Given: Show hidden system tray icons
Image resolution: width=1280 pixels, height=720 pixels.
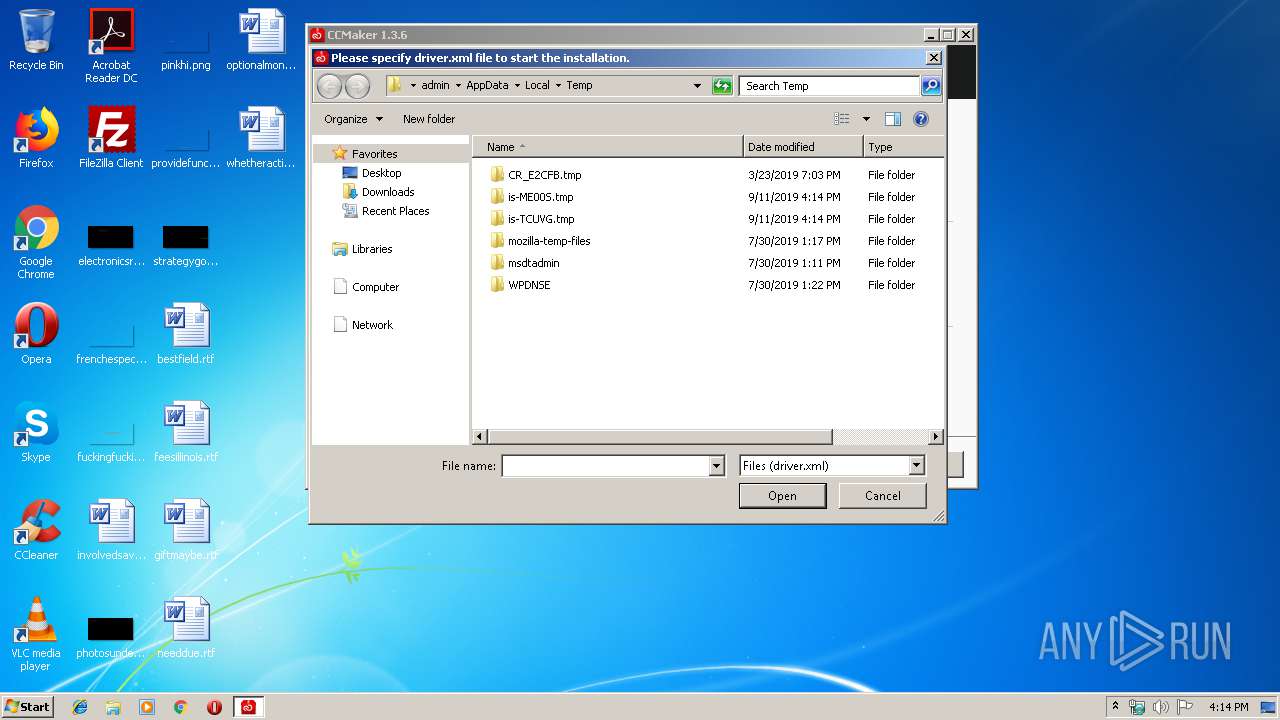Looking at the screenshot, I should point(1115,707).
